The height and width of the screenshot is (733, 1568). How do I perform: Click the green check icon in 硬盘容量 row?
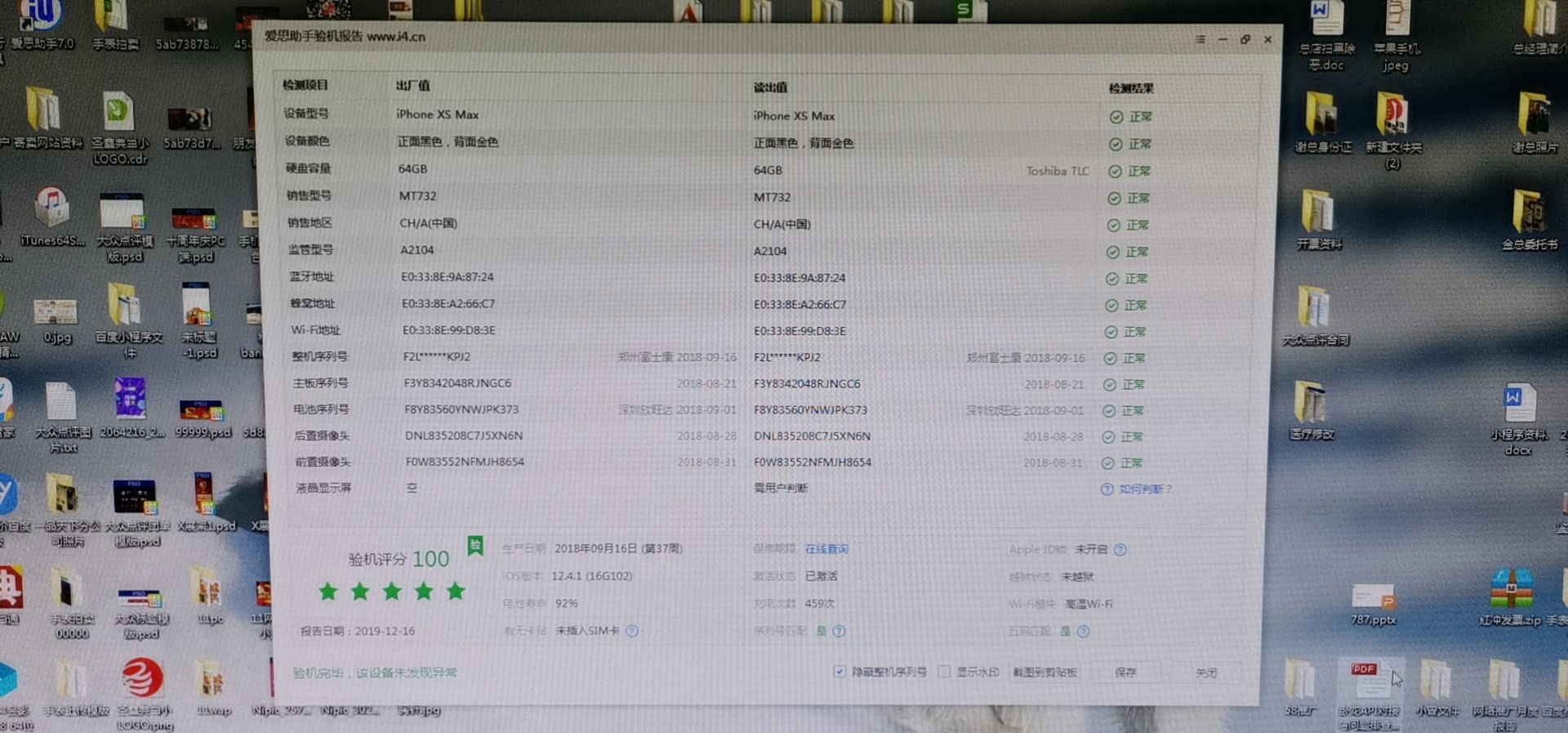click(1115, 171)
